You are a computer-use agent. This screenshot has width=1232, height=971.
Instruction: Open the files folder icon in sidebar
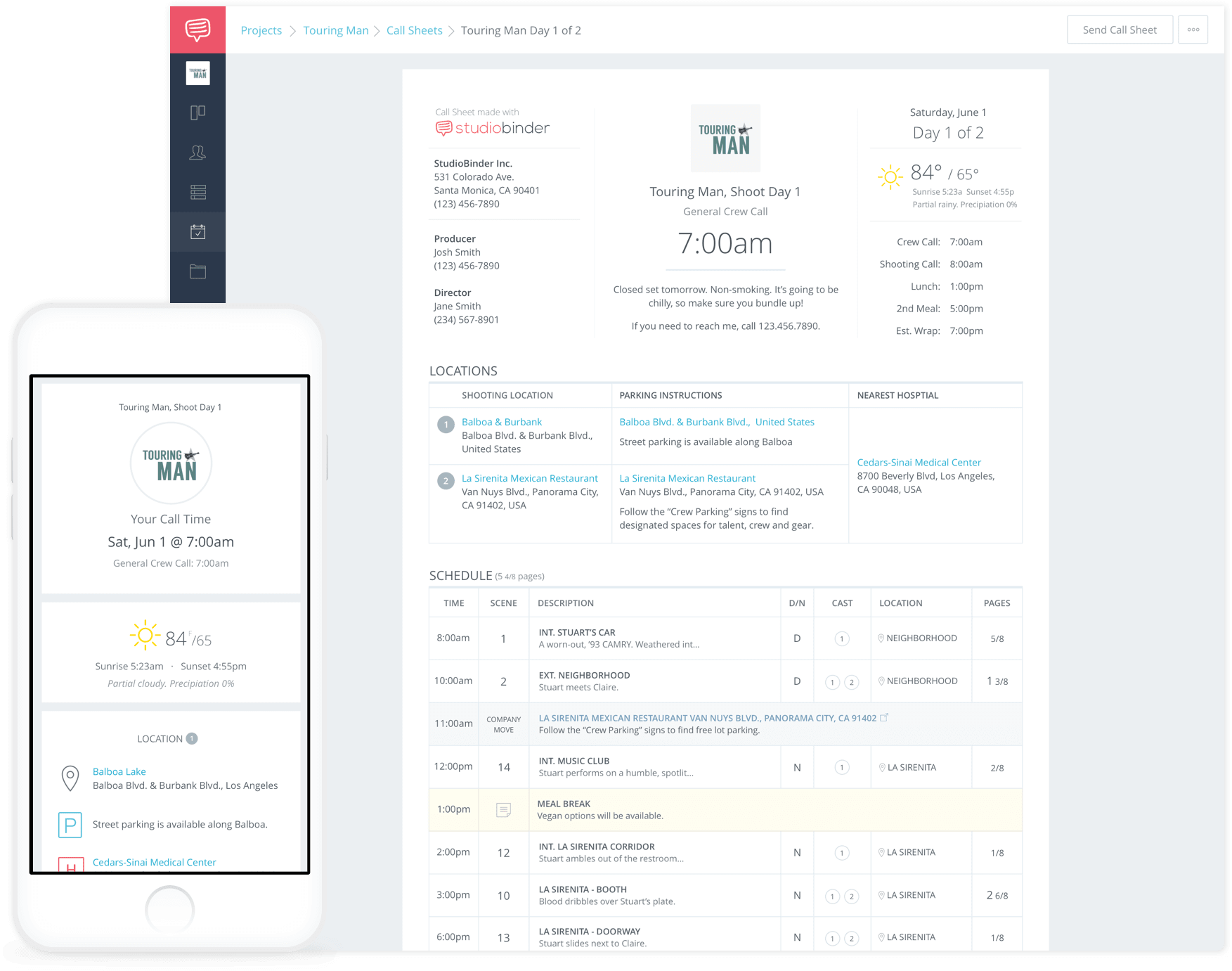(x=197, y=271)
